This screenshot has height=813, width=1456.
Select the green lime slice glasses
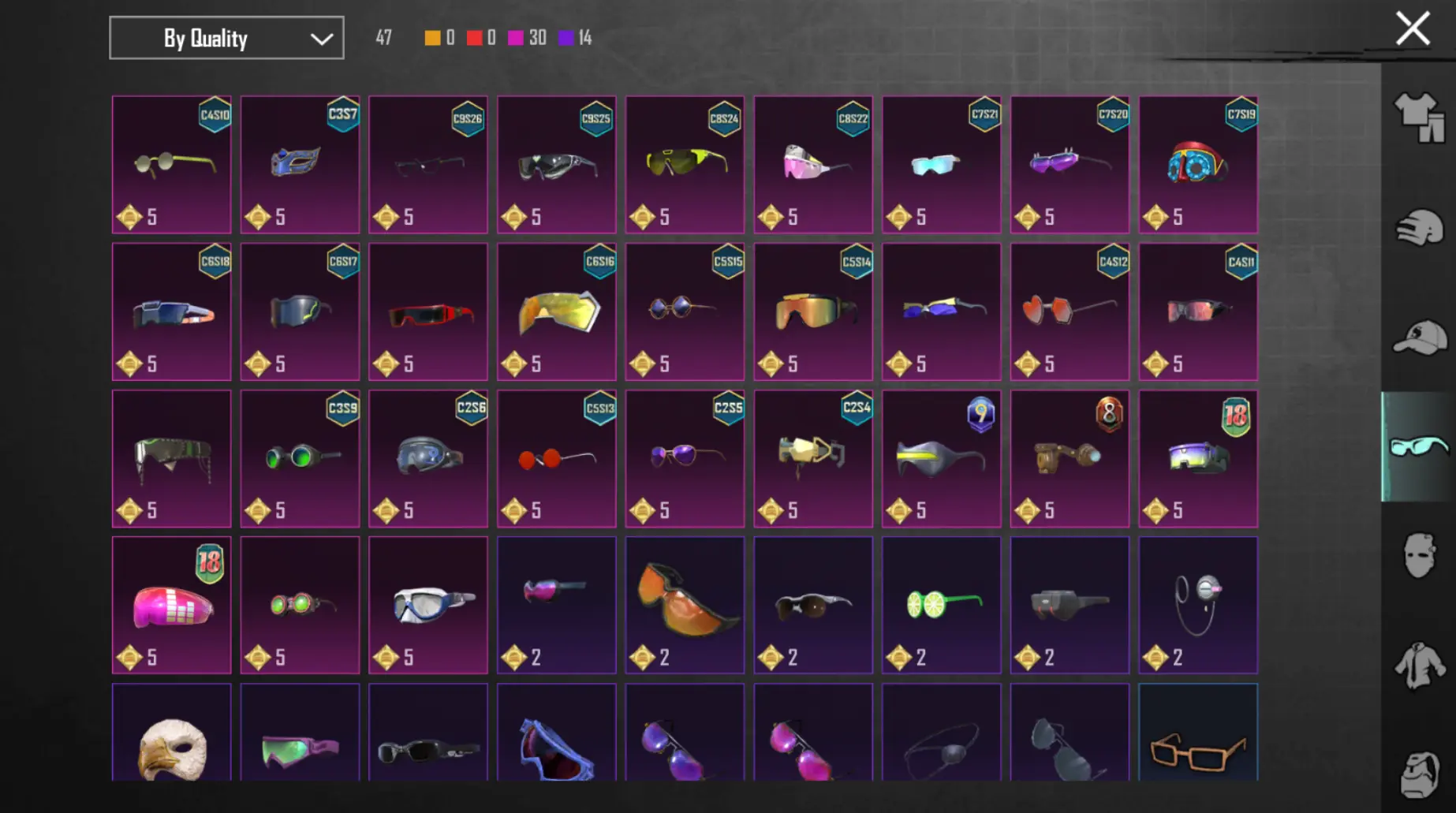942,605
